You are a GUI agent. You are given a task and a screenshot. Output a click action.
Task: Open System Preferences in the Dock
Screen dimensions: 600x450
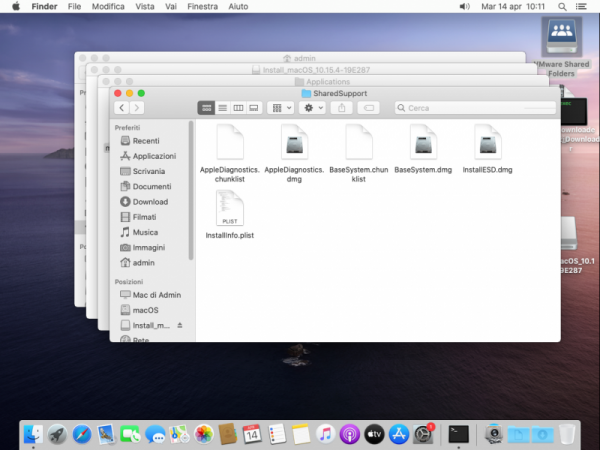tap(423, 434)
